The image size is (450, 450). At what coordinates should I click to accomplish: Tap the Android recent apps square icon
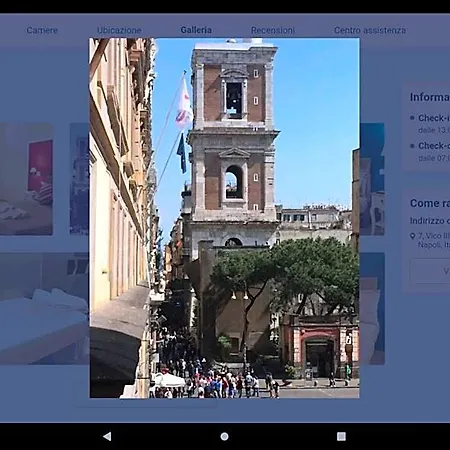(x=341, y=436)
